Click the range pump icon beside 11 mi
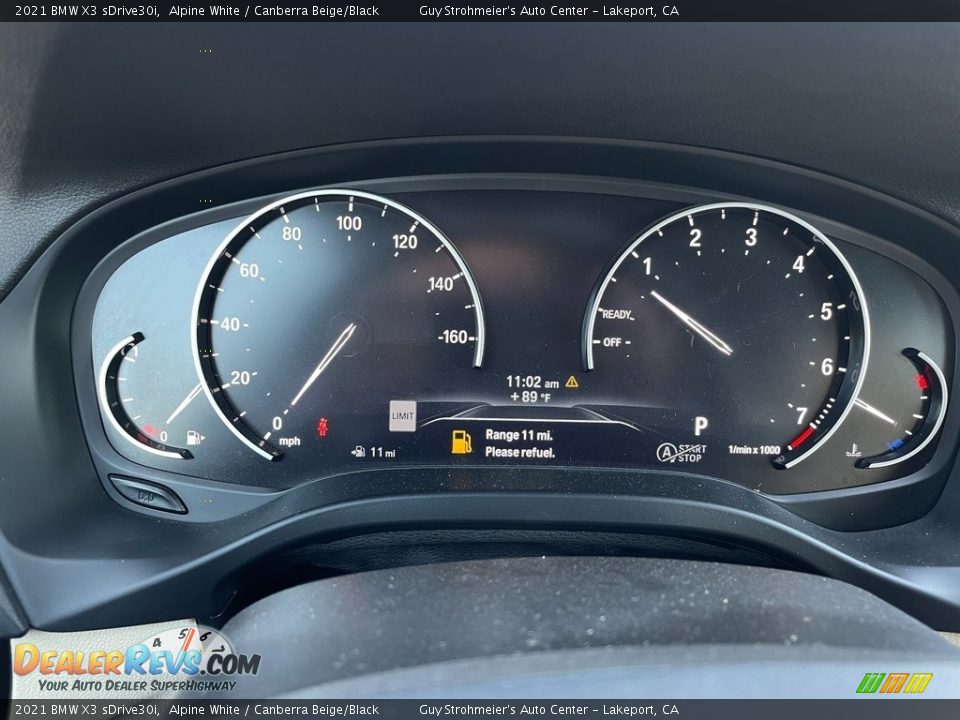Screen dimensions: 960x720 (359, 452)
